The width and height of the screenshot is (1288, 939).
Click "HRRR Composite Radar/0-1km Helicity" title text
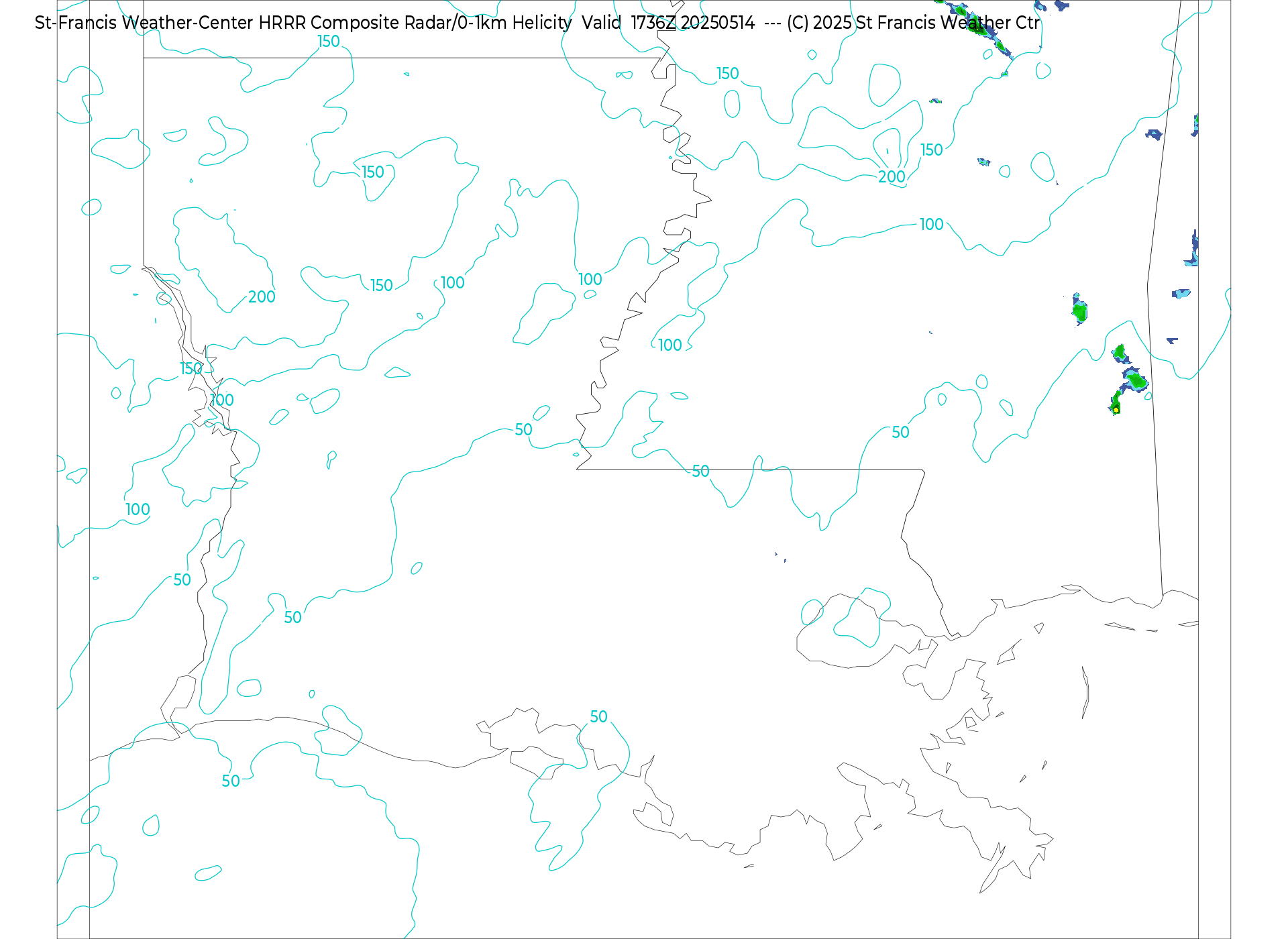click(x=415, y=23)
